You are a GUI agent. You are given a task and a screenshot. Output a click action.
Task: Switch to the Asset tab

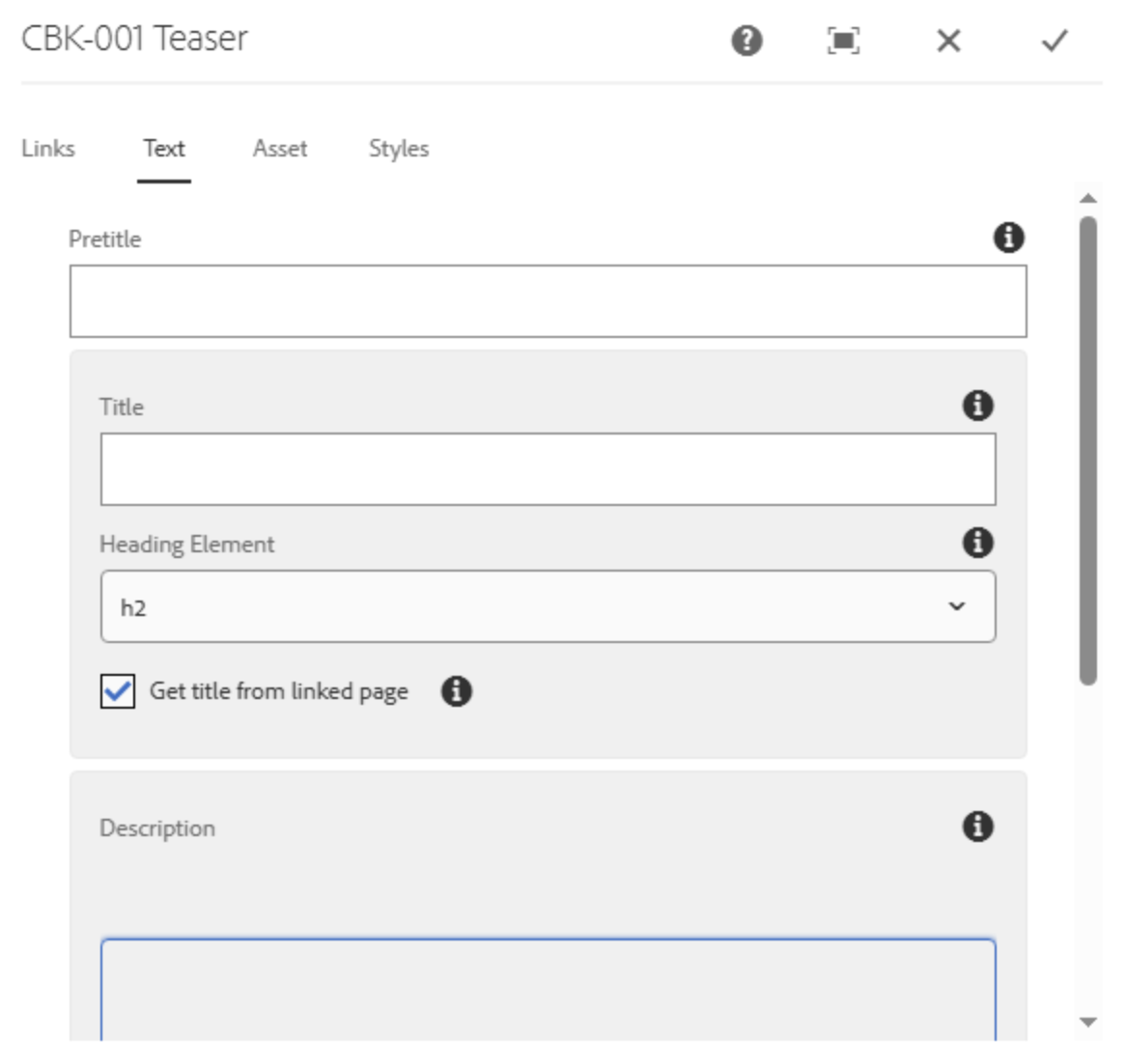(x=280, y=149)
